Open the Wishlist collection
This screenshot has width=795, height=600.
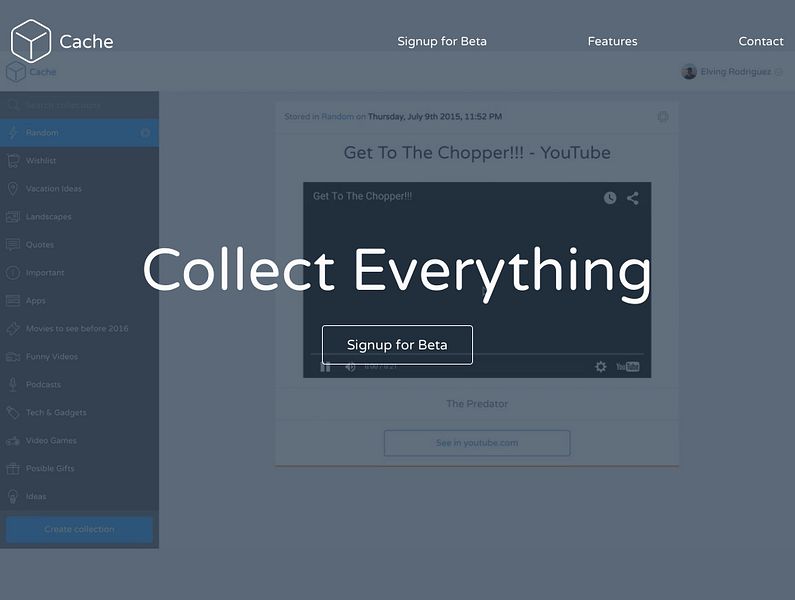tap(79, 161)
